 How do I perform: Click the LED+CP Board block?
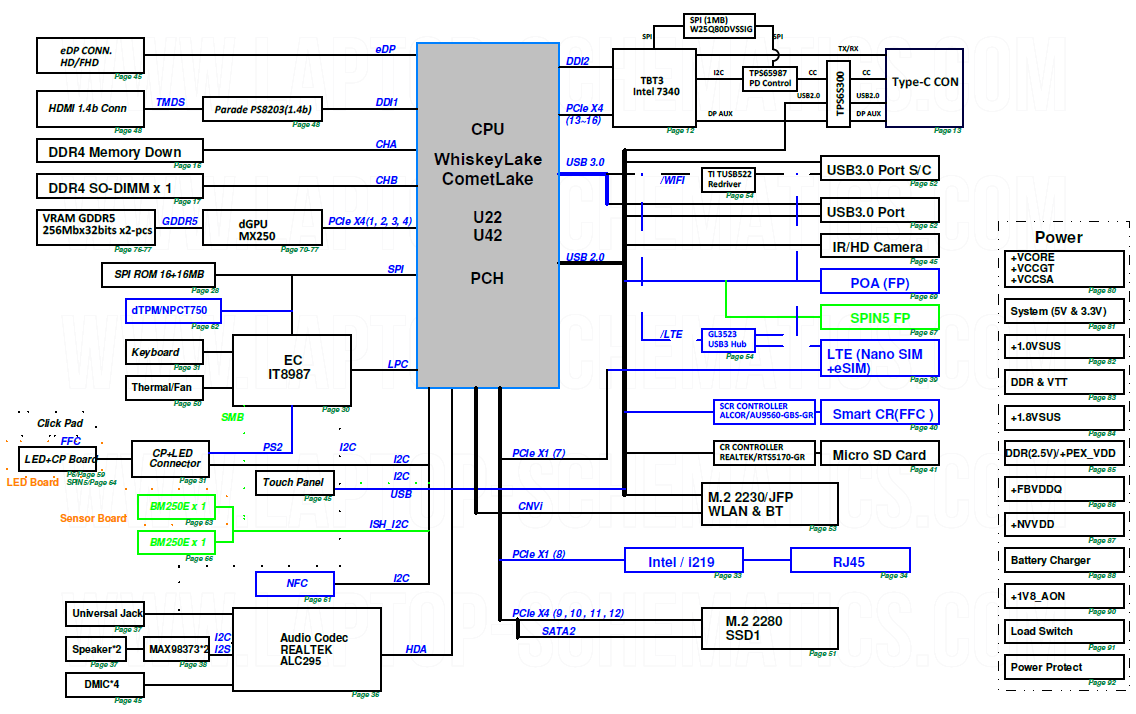[x=57, y=459]
